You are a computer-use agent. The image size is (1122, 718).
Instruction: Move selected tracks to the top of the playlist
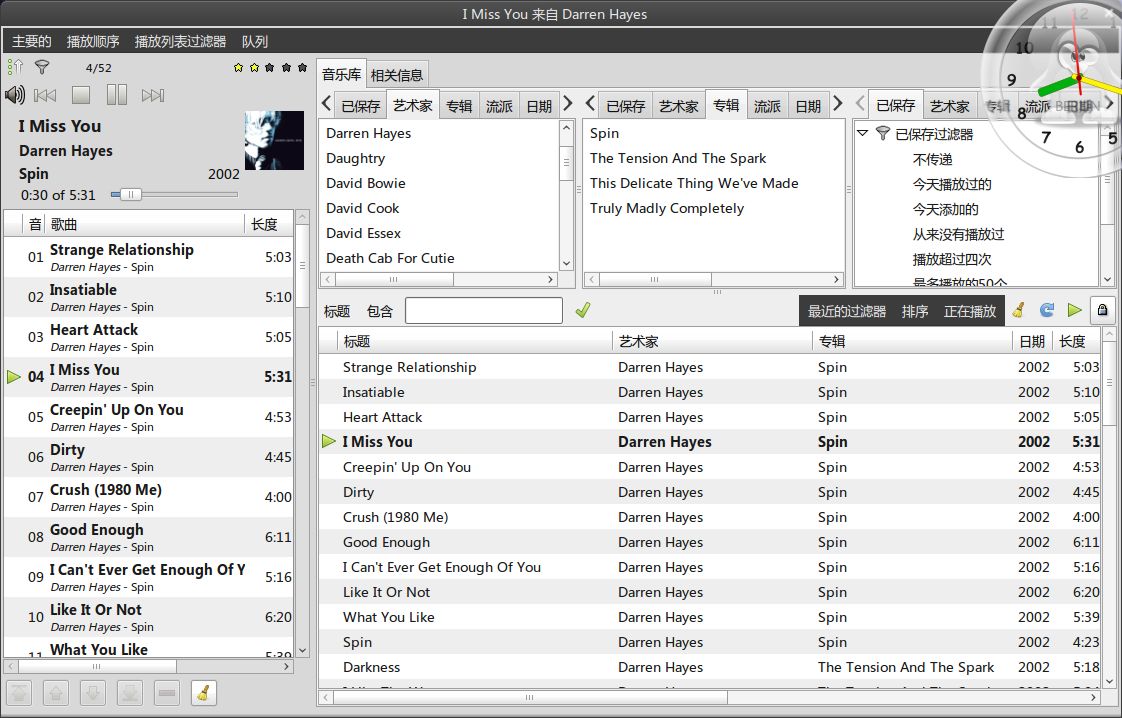[x=19, y=693]
